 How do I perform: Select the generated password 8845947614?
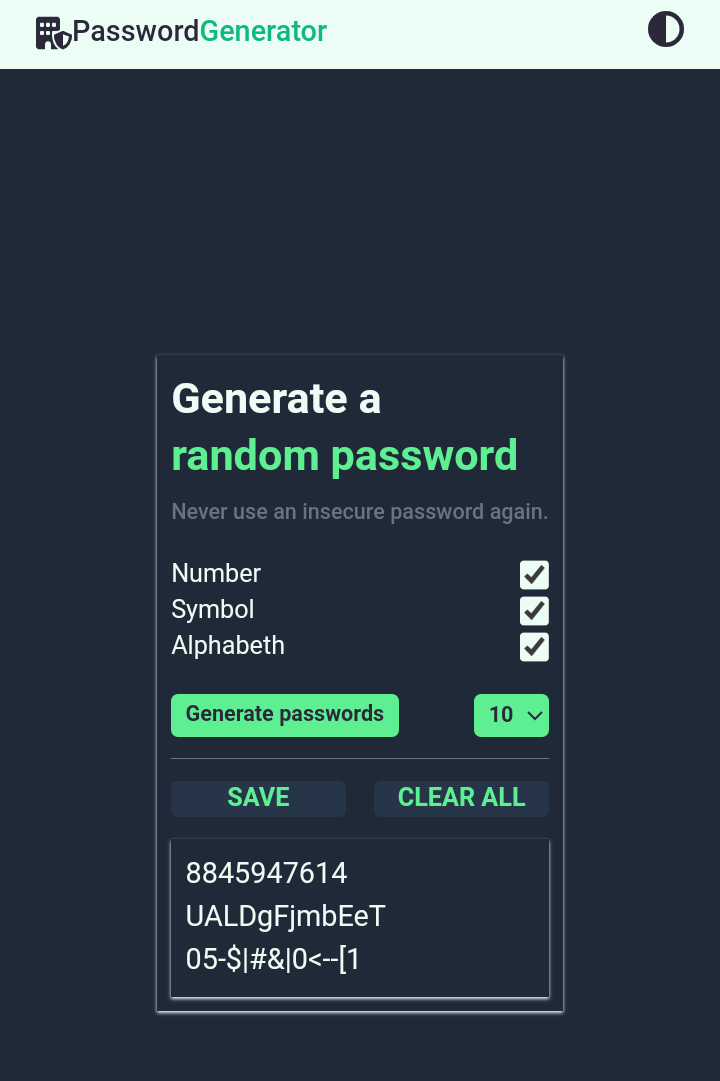[x=266, y=873]
